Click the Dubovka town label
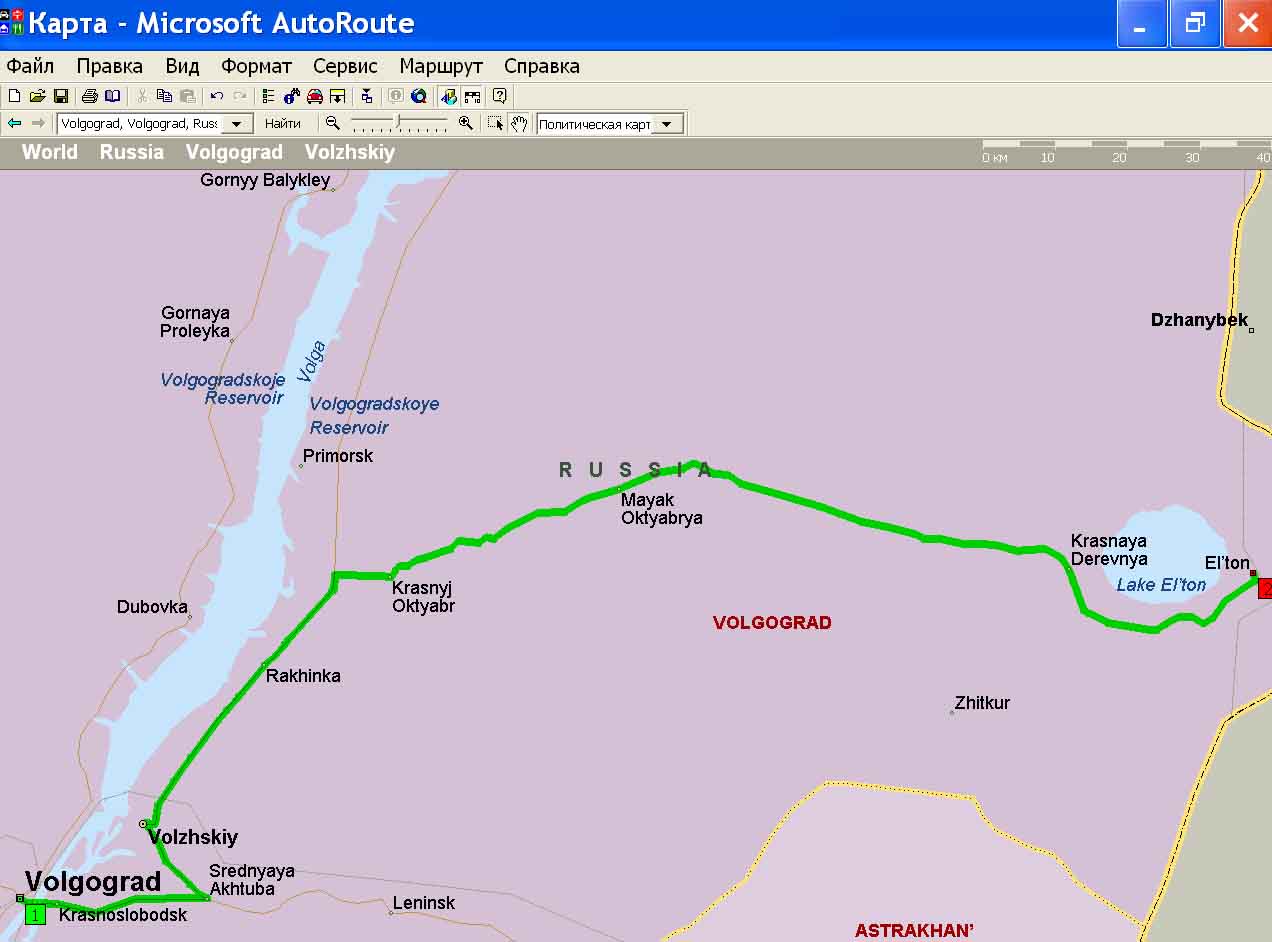1272x942 pixels. coord(153,607)
